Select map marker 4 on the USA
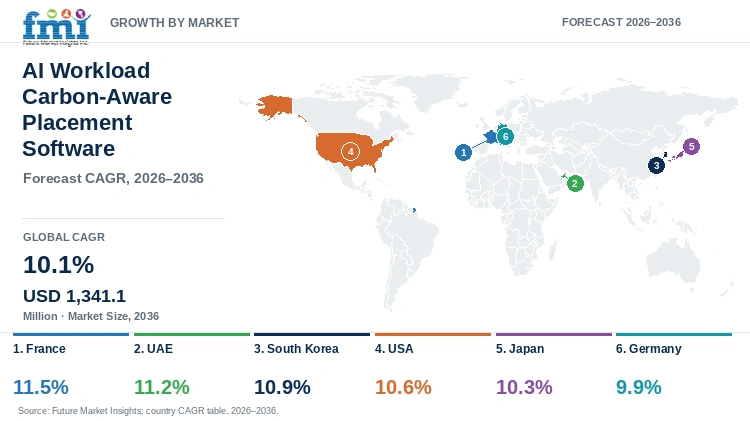Viewport: 750px width, 421px height. [350, 152]
